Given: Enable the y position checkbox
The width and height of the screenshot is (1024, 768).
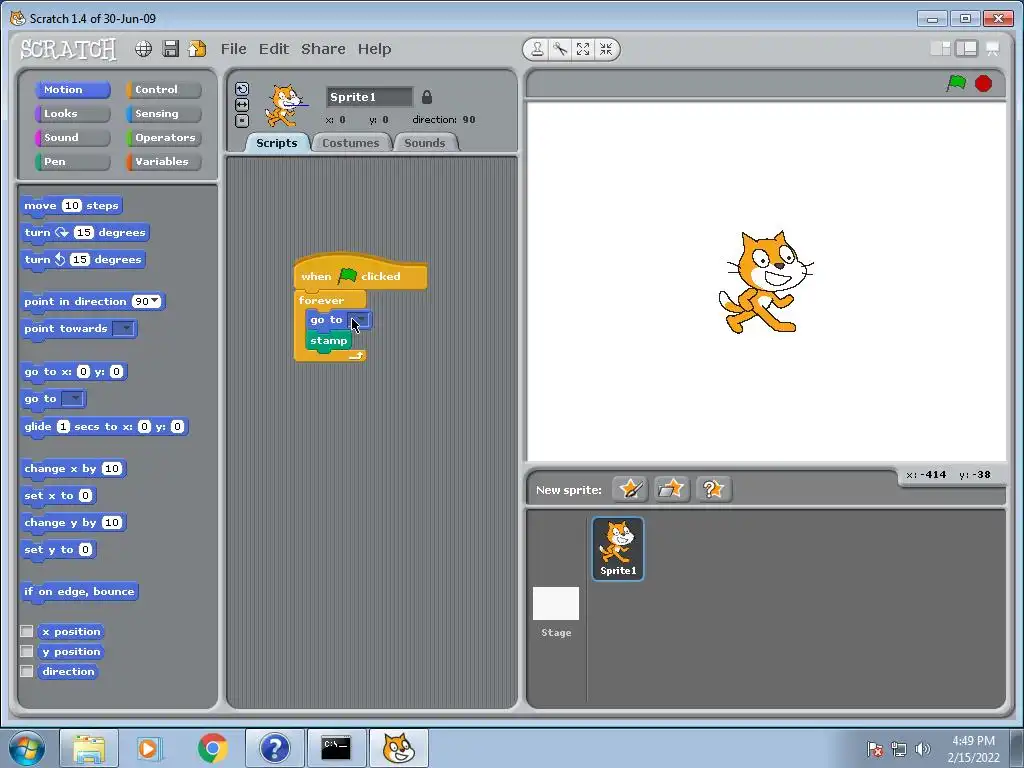Looking at the screenshot, I should pos(27,651).
